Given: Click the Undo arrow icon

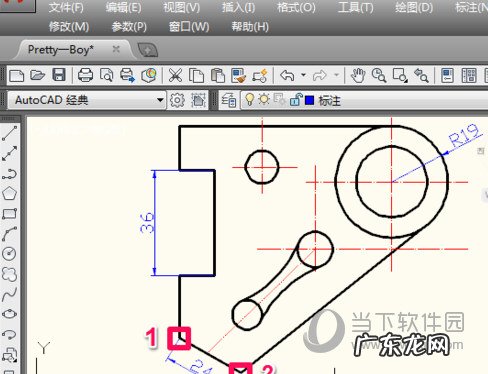Looking at the screenshot, I should pyautogui.click(x=287, y=75).
